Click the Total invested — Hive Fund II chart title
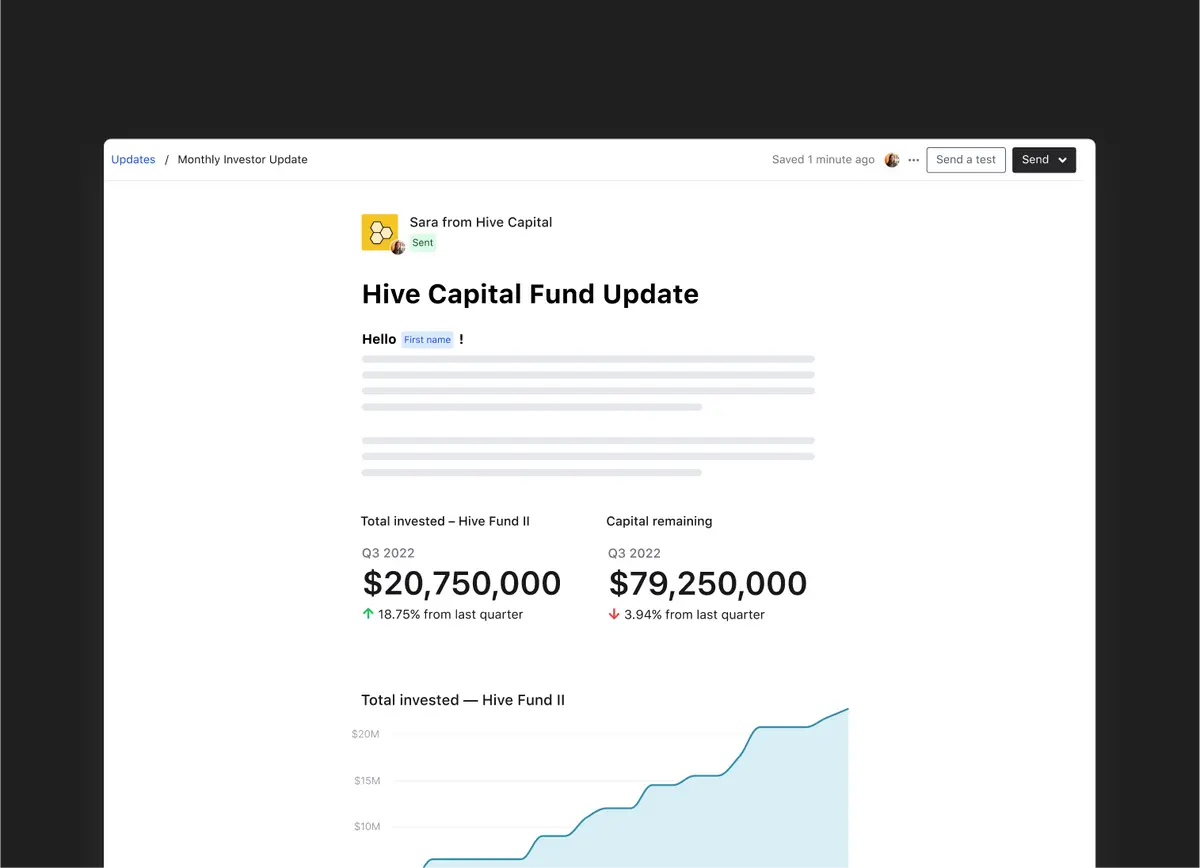 [x=463, y=700]
